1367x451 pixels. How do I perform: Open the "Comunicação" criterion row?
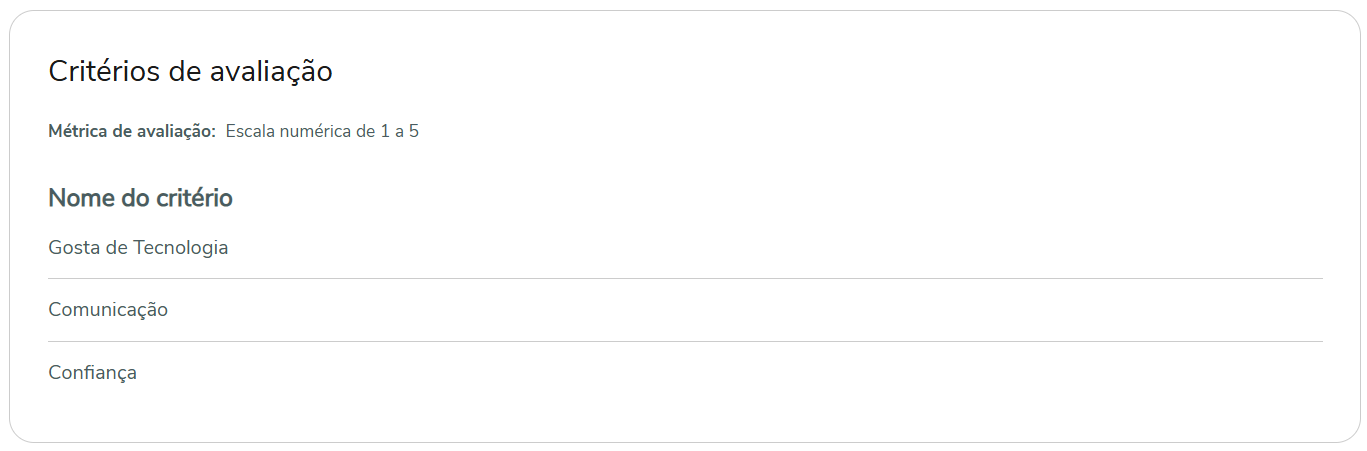108,310
